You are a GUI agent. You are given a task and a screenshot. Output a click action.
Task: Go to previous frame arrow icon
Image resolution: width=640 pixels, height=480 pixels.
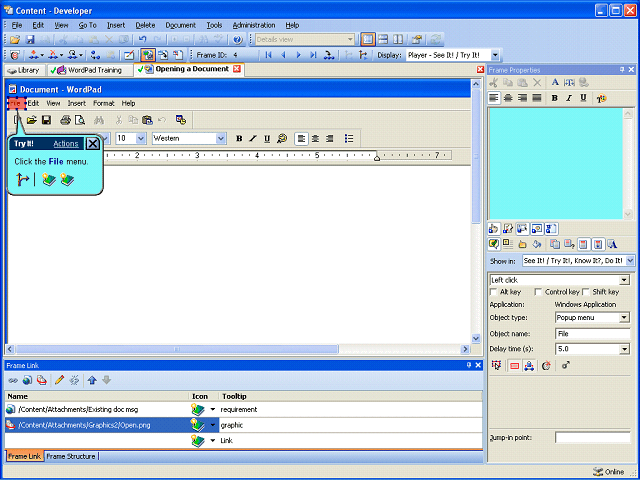pyautogui.click(x=283, y=55)
